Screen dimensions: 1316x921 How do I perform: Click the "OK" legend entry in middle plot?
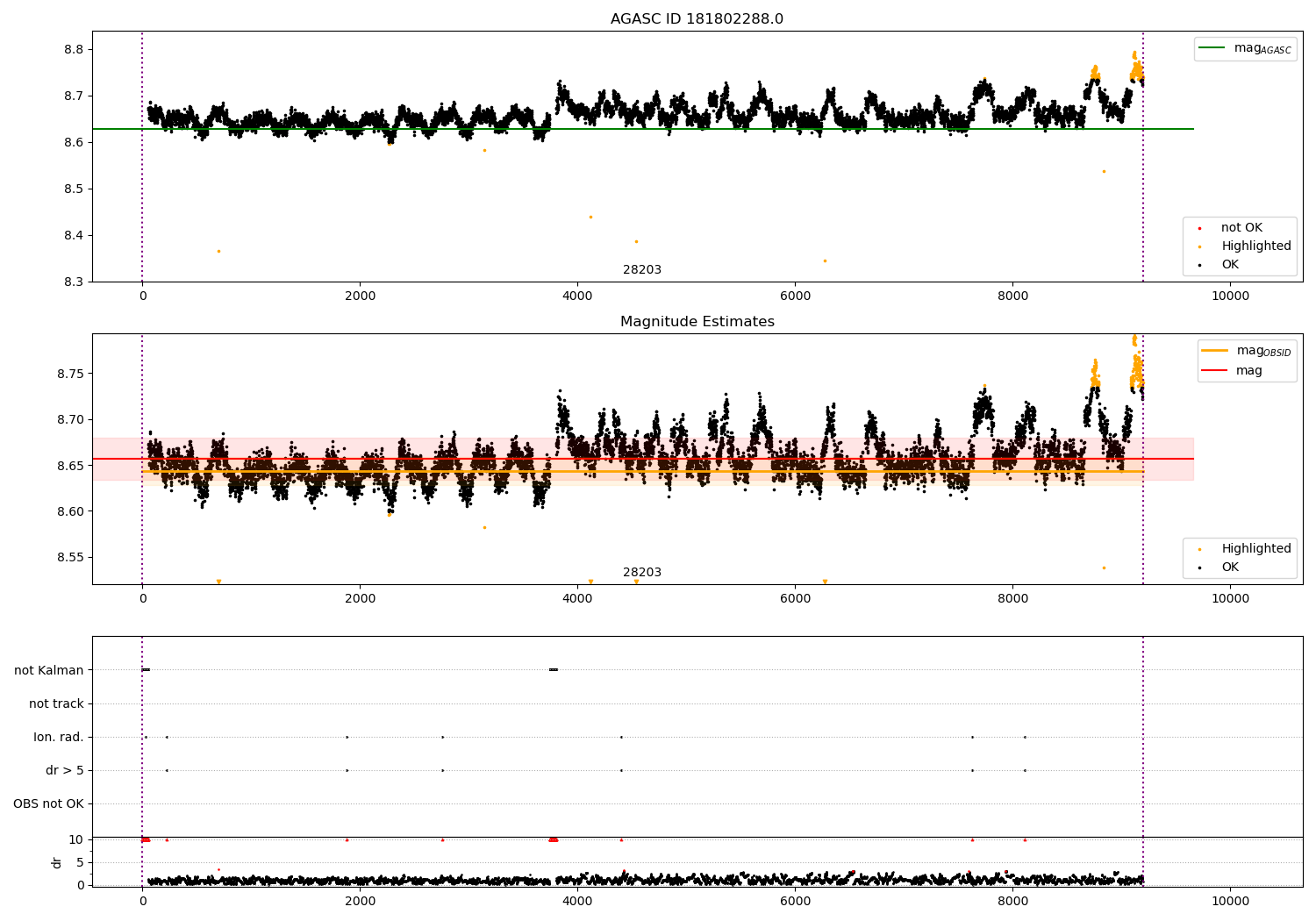(1230, 568)
